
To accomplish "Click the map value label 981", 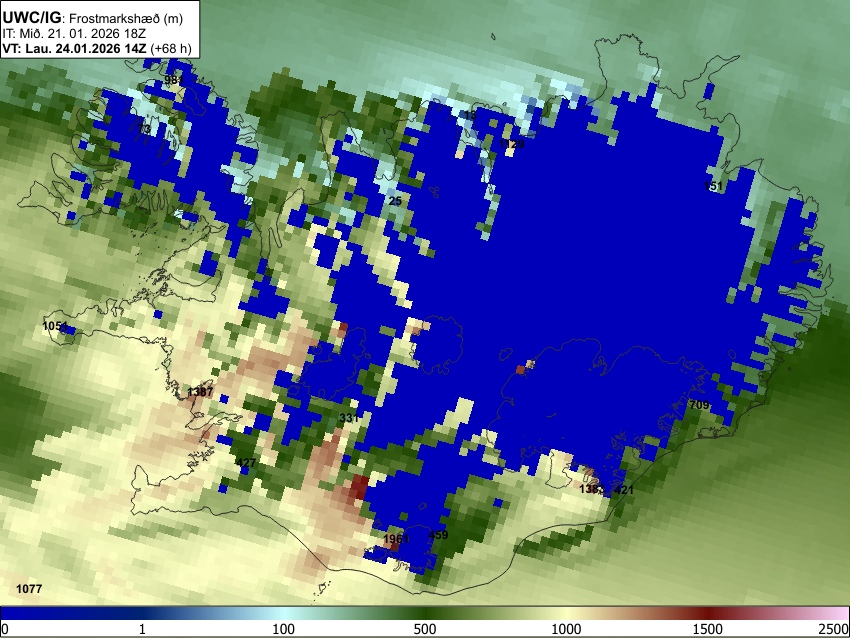I will click(173, 80).
